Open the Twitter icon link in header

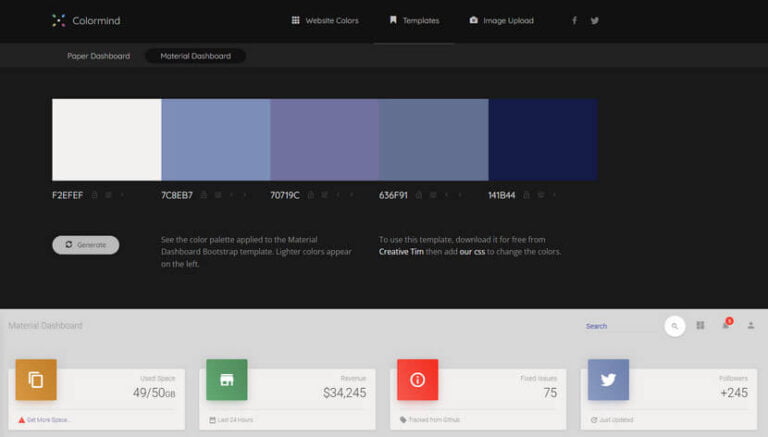point(595,21)
